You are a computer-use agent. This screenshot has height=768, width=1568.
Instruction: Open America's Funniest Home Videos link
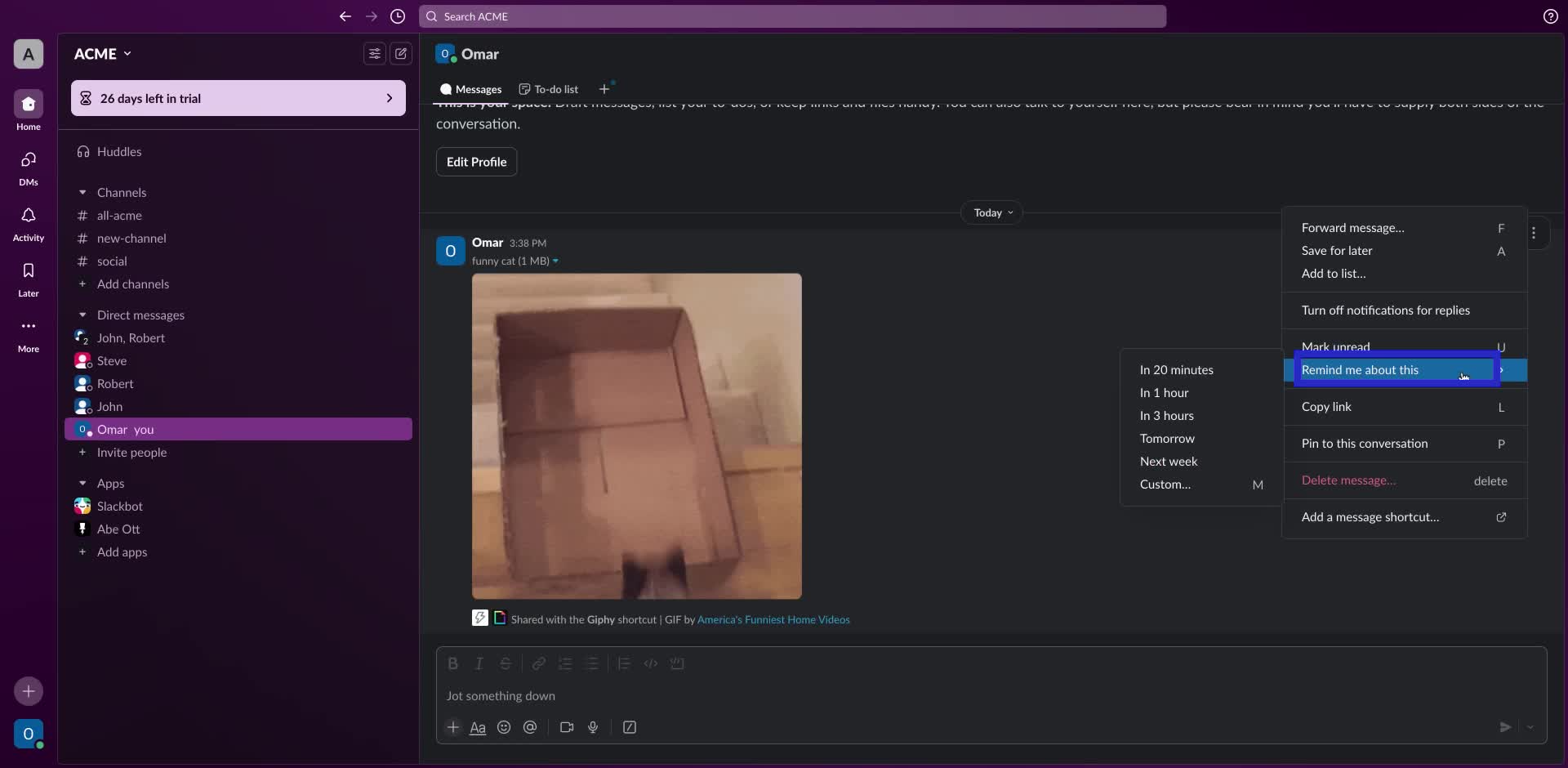773,619
